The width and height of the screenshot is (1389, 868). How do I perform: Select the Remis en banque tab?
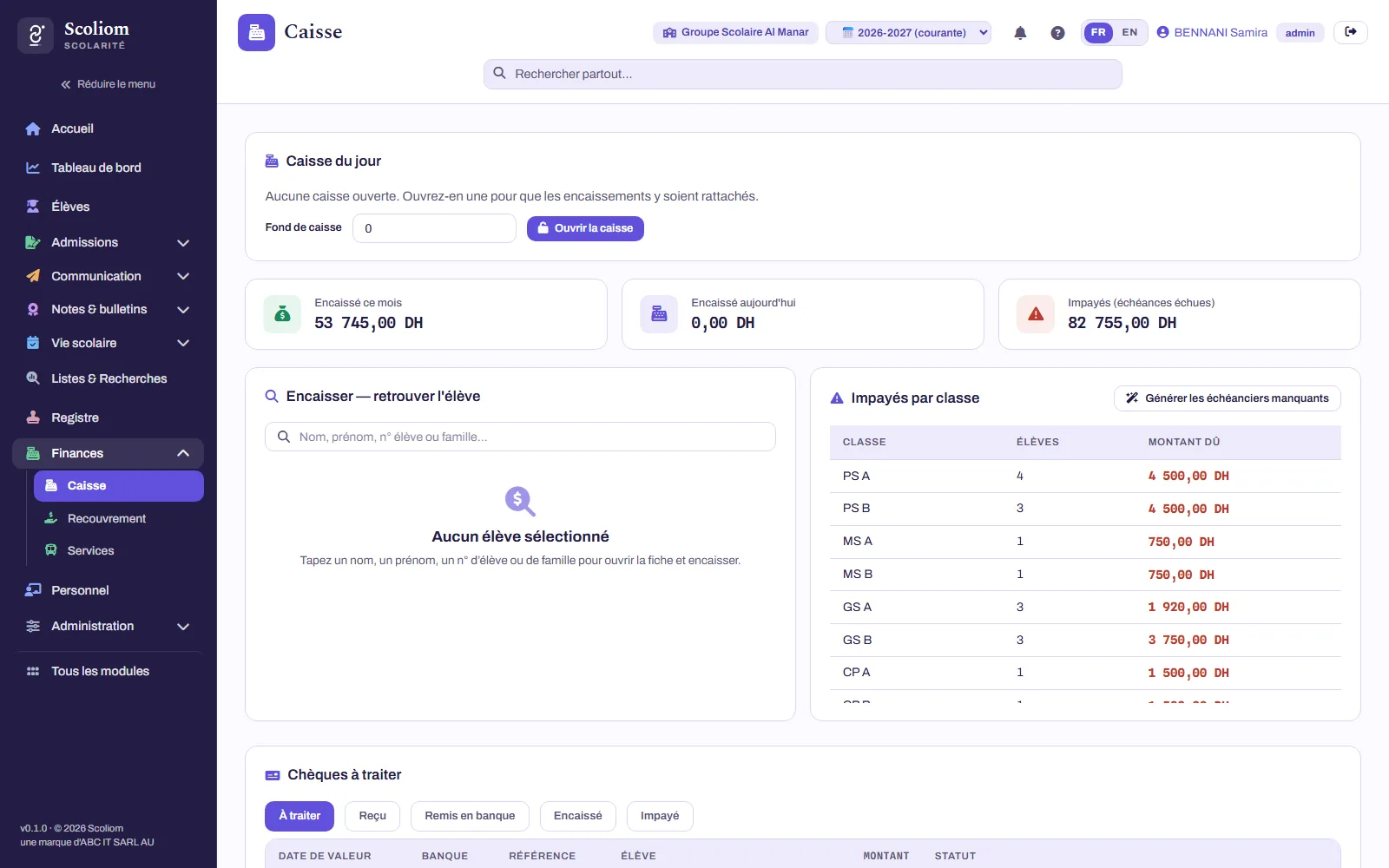point(470,816)
